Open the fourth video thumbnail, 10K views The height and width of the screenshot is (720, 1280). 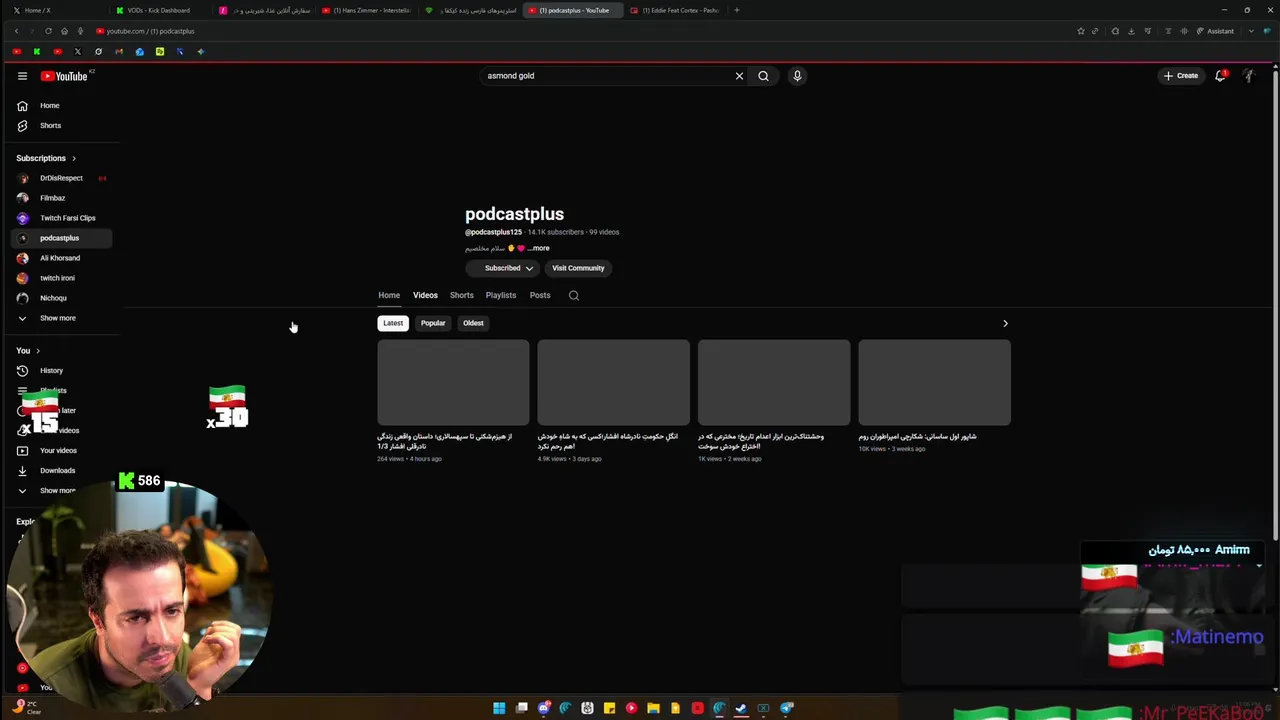(934, 382)
